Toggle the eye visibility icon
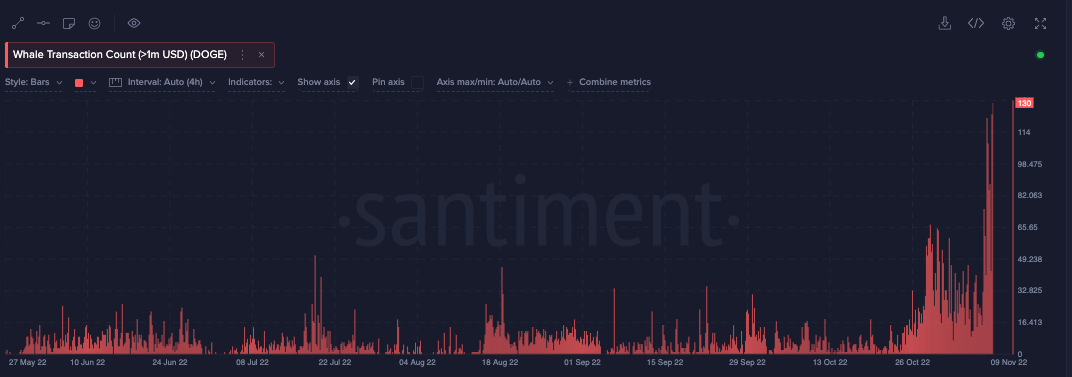The height and width of the screenshot is (377, 1072). 134,23
